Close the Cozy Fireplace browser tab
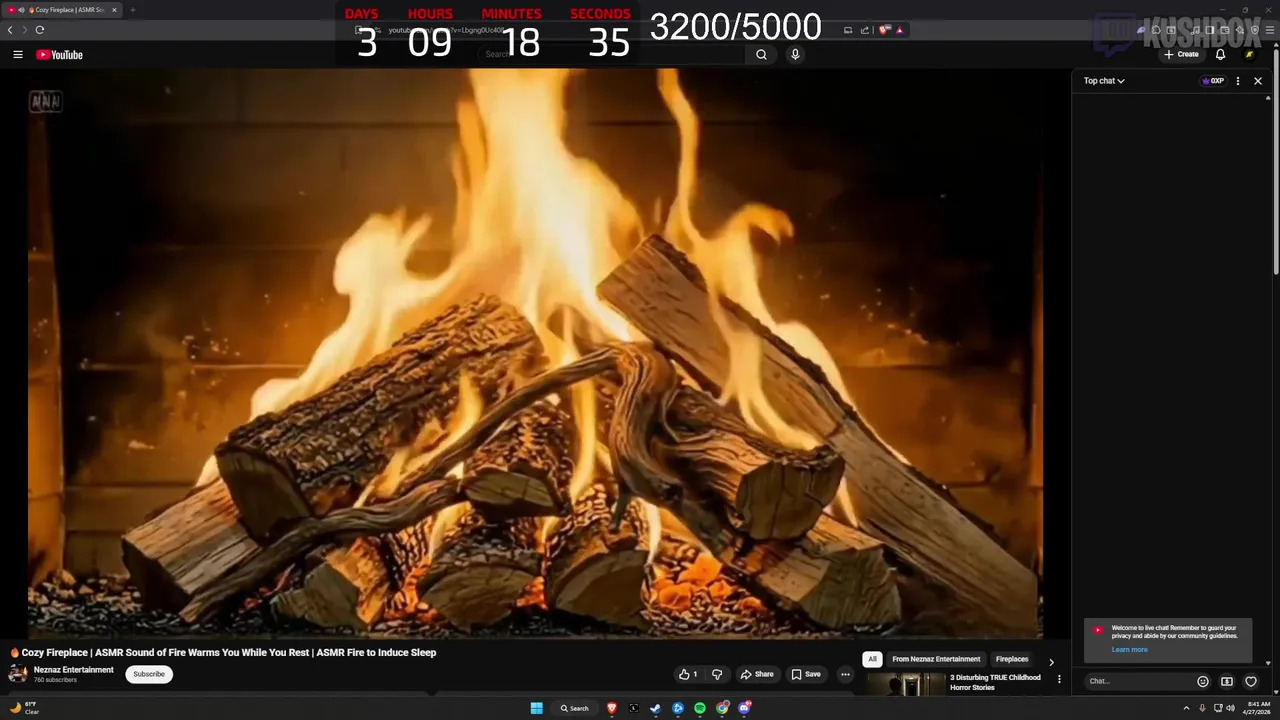Screen dimensions: 1280x720 point(114,10)
